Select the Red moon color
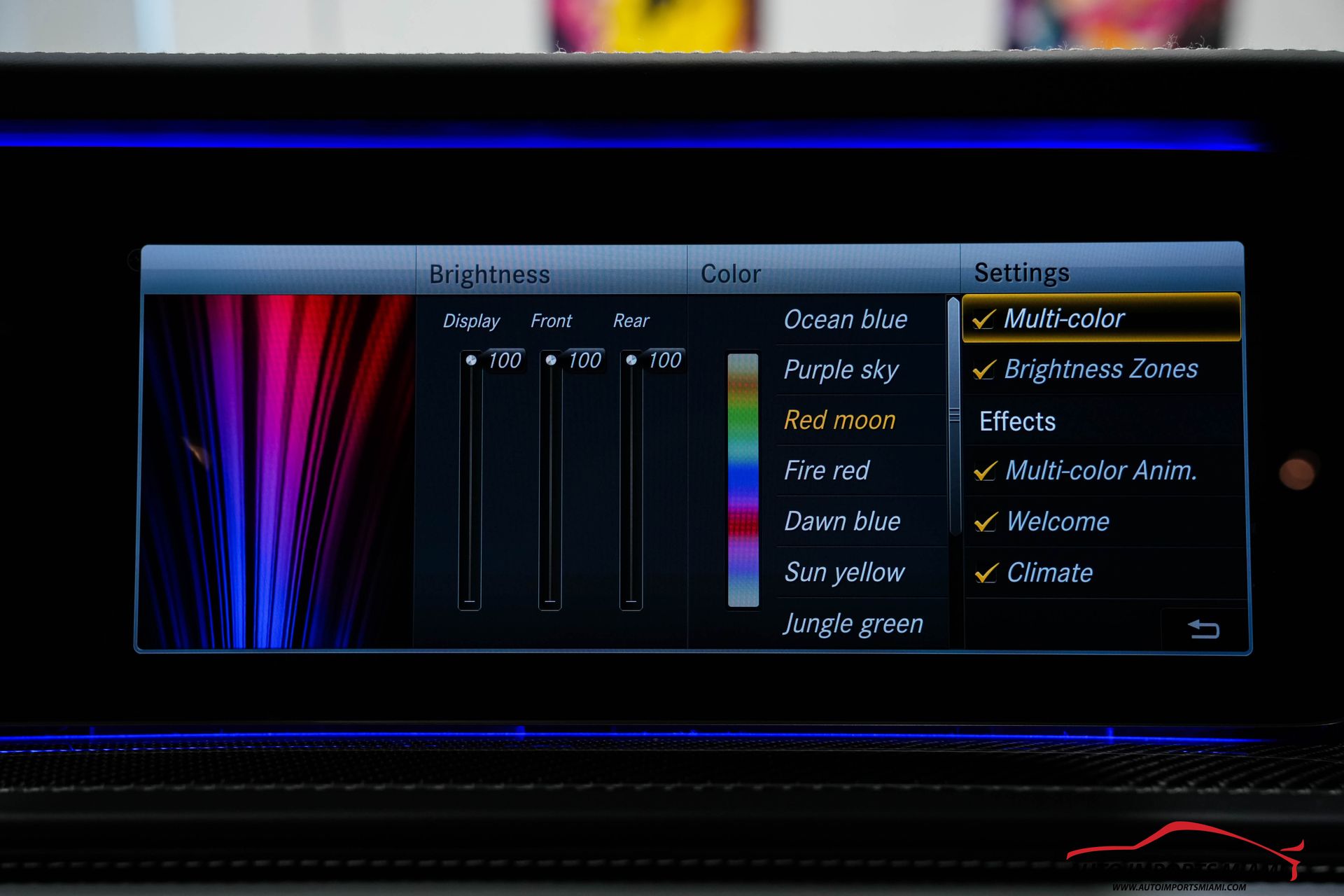This screenshot has height=896, width=1344. (839, 421)
